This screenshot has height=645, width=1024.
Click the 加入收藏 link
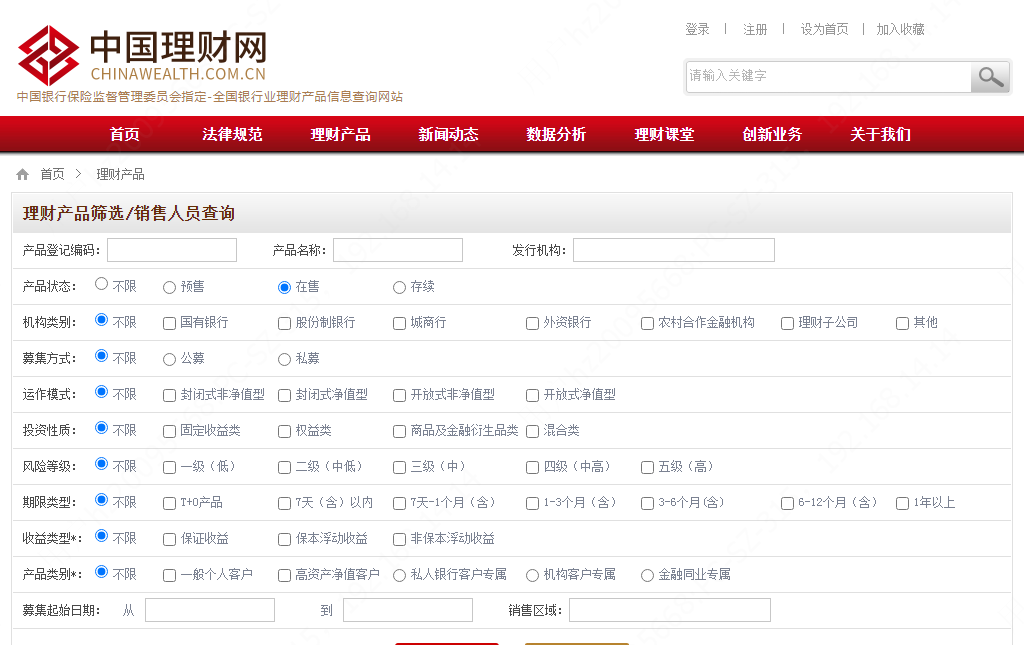pos(901,29)
